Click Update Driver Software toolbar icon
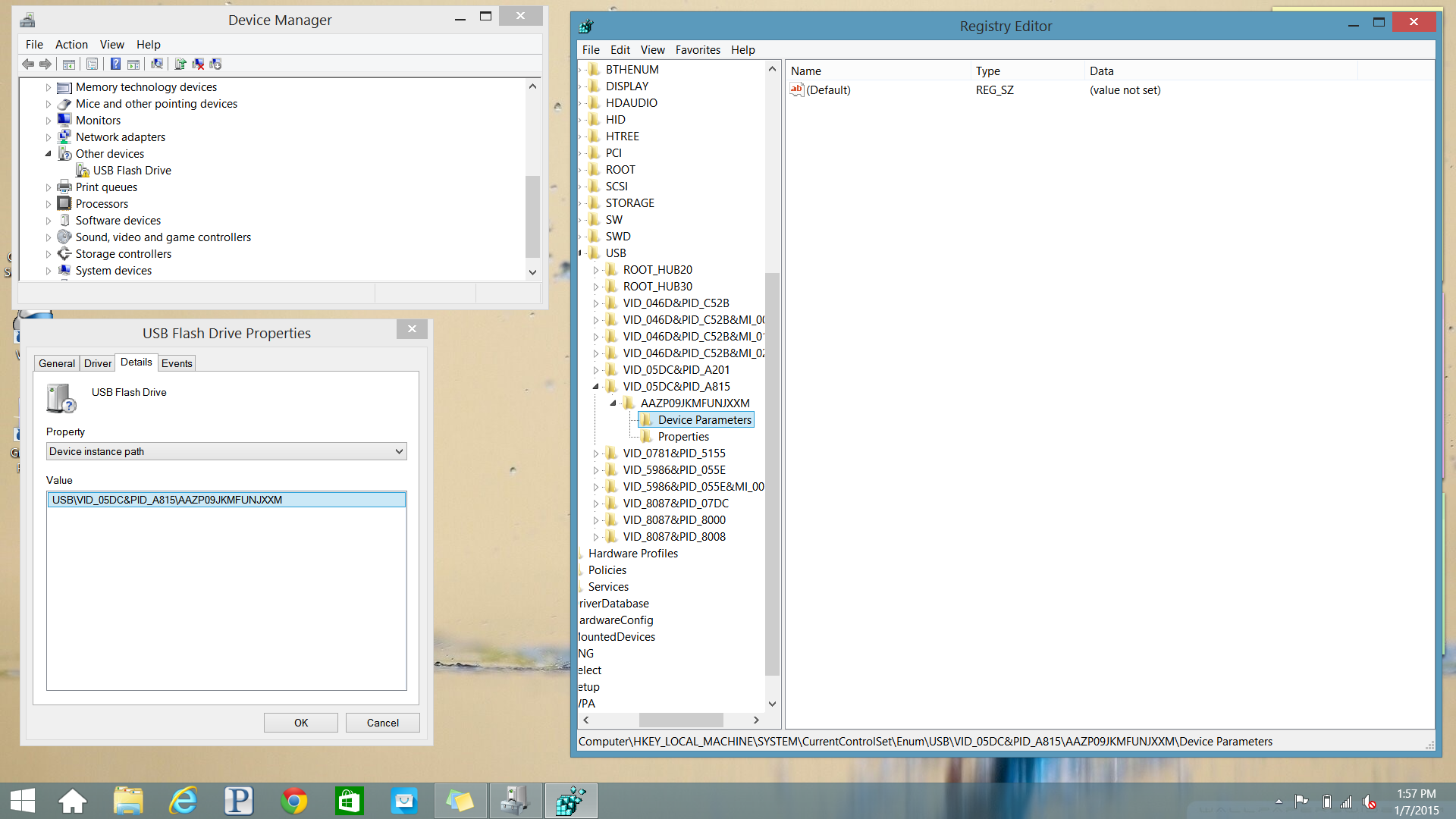The height and width of the screenshot is (819, 1456). [180, 64]
